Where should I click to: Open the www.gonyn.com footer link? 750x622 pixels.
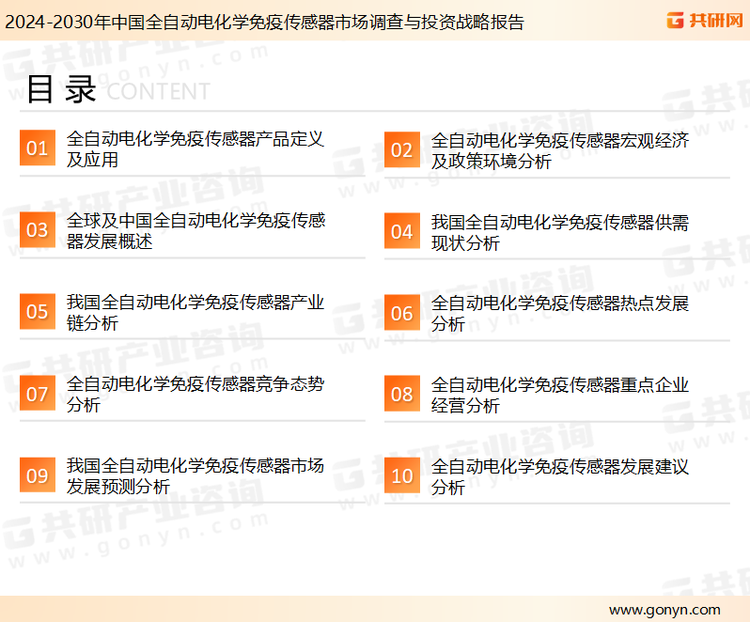(x=664, y=610)
